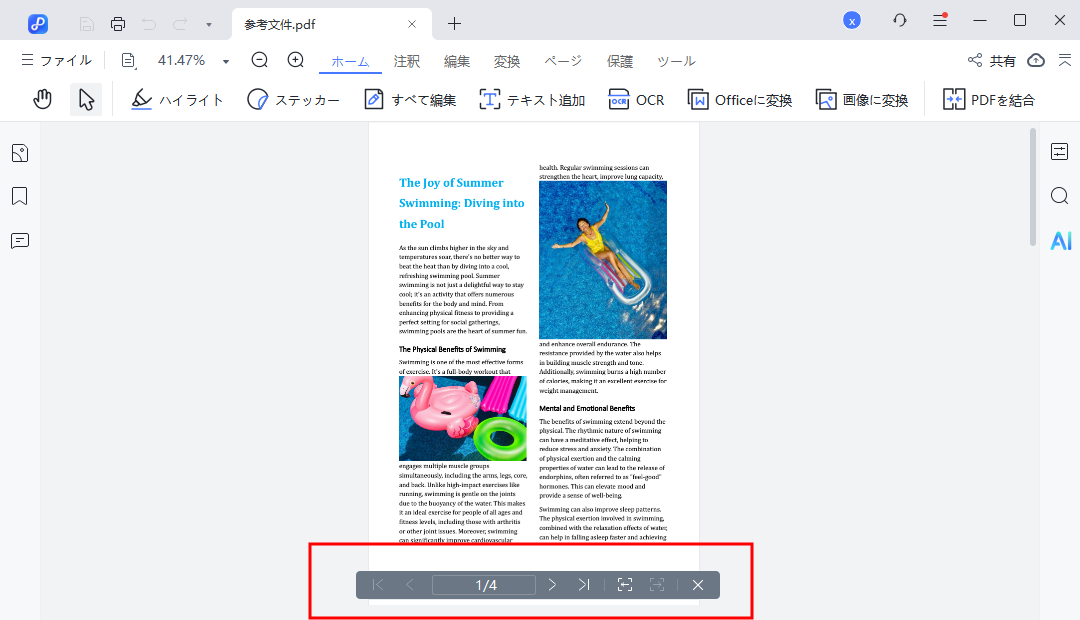Viewport: 1080px width, 620px height.
Task: Open the AI assistant panel
Action: point(1060,241)
